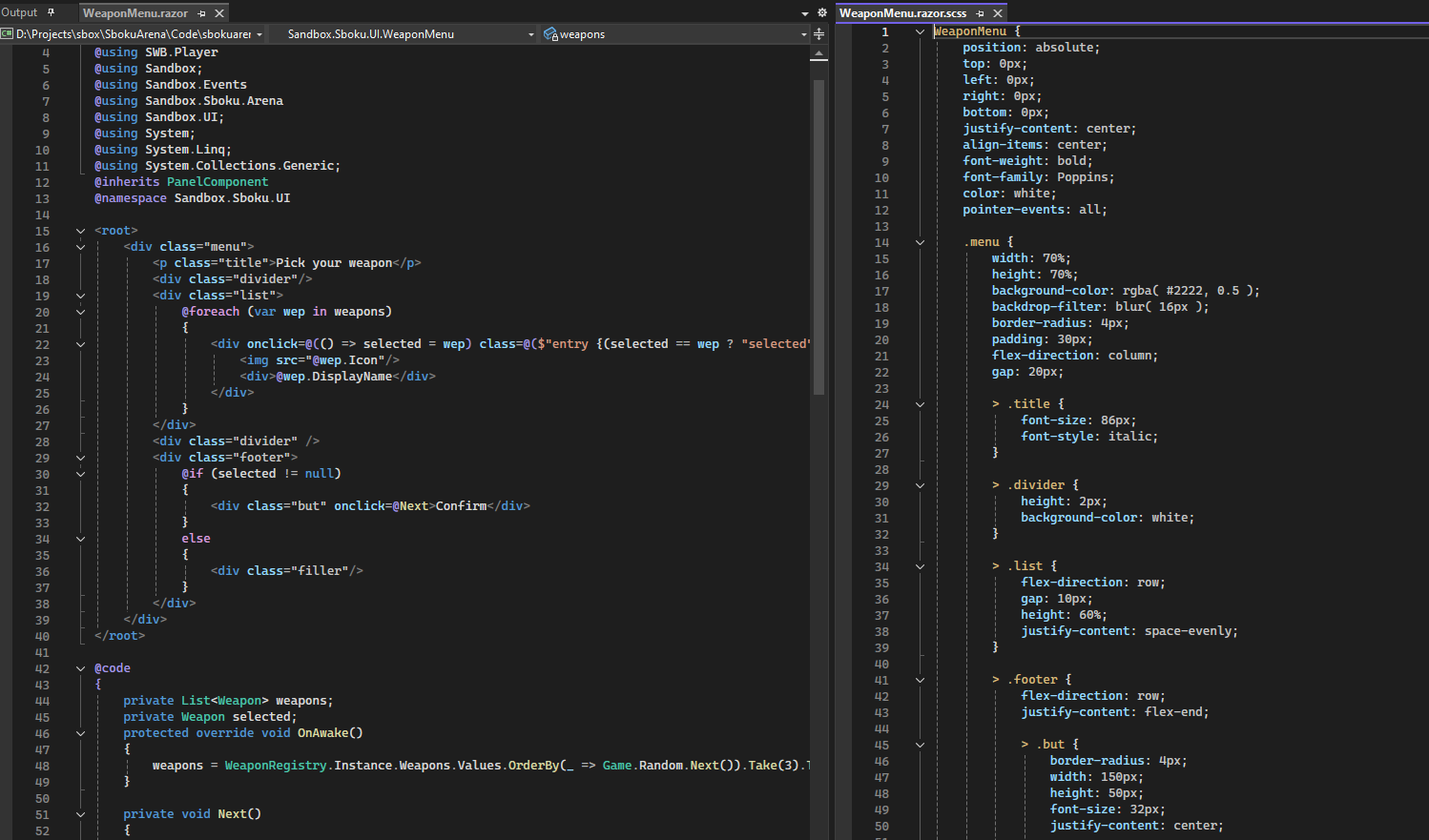The height and width of the screenshot is (840, 1429).
Task: Click the C# project icon in navigation bar
Action: click(x=7, y=34)
